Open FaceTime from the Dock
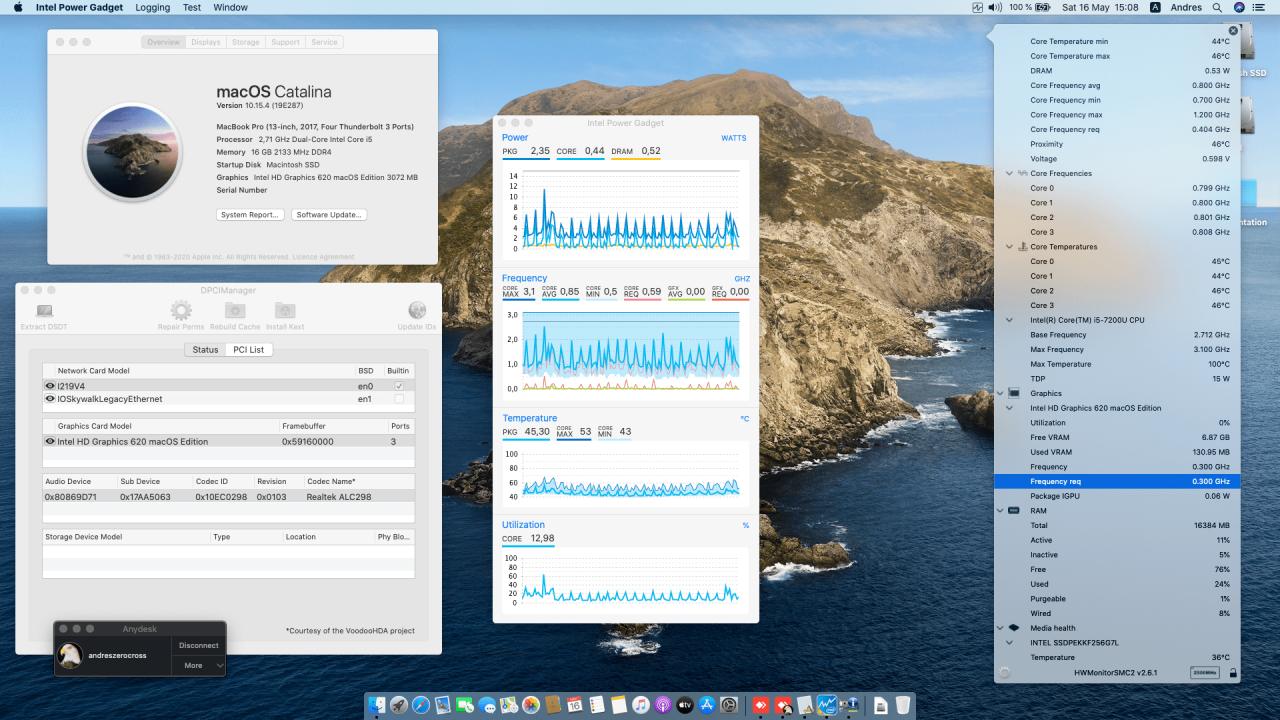 pyautogui.click(x=465, y=705)
